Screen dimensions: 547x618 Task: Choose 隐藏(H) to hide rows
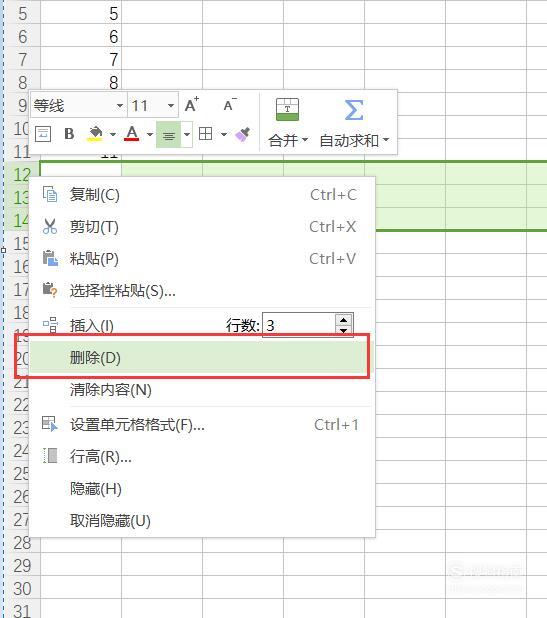[202, 489]
